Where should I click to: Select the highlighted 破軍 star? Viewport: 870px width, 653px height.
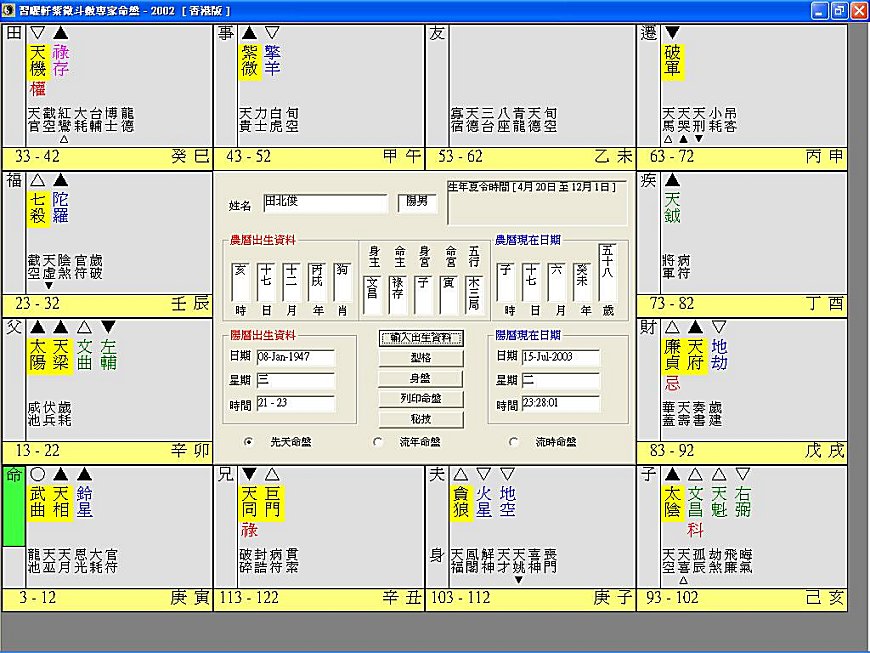[674, 60]
